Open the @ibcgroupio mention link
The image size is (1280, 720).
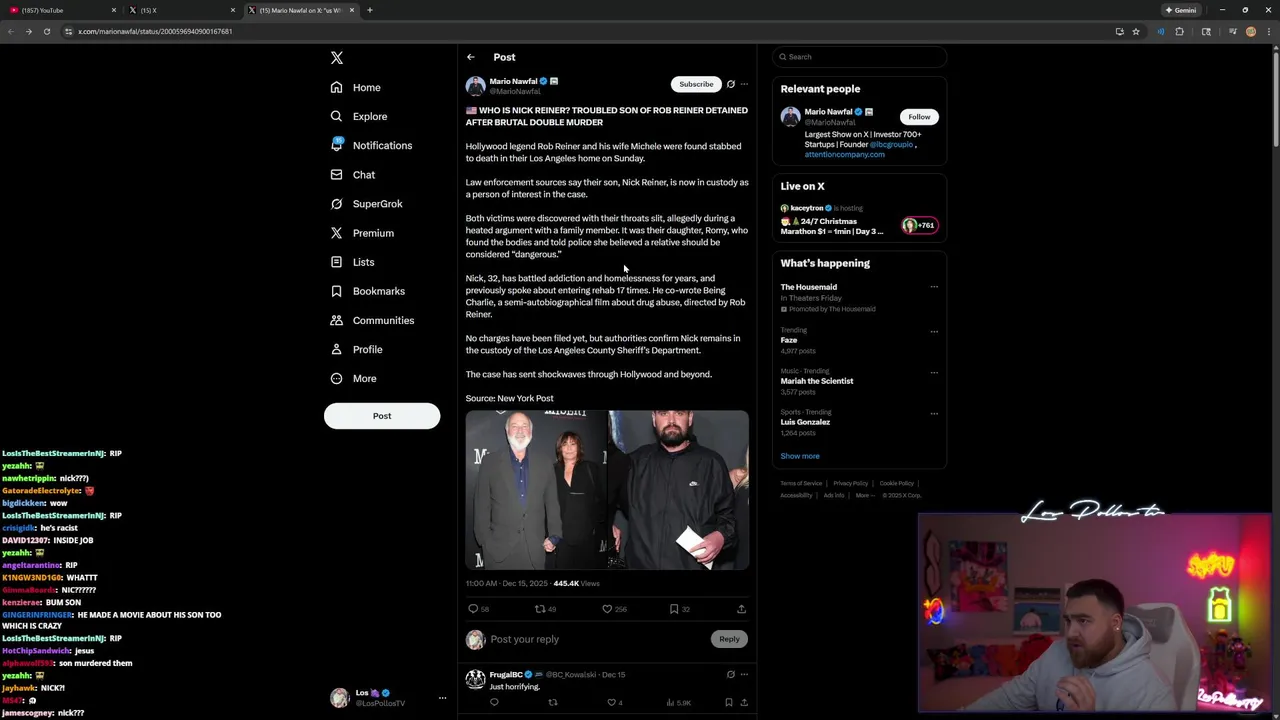coord(891,144)
